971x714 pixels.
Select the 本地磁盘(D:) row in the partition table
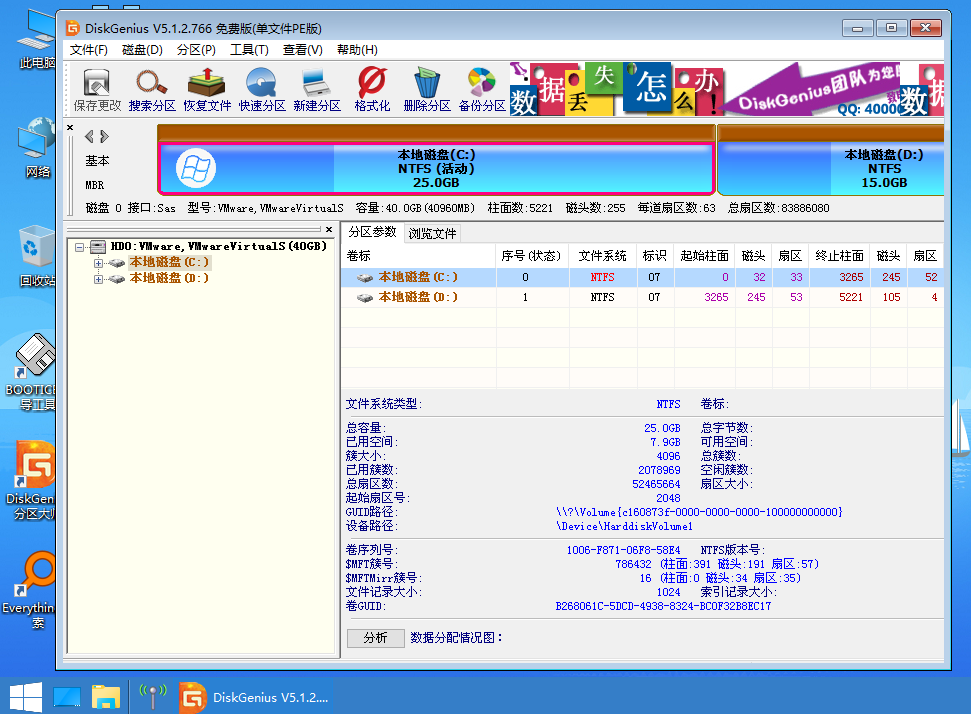pyautogui.click(x=418, y=297)
